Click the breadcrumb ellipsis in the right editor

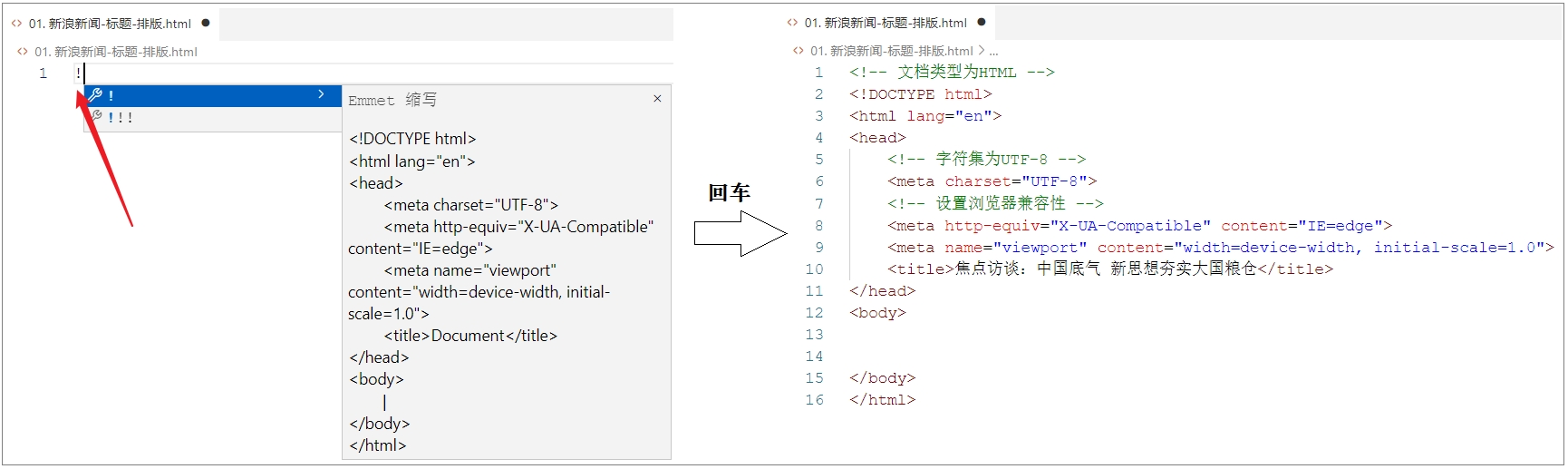click(x=993, y=51)
